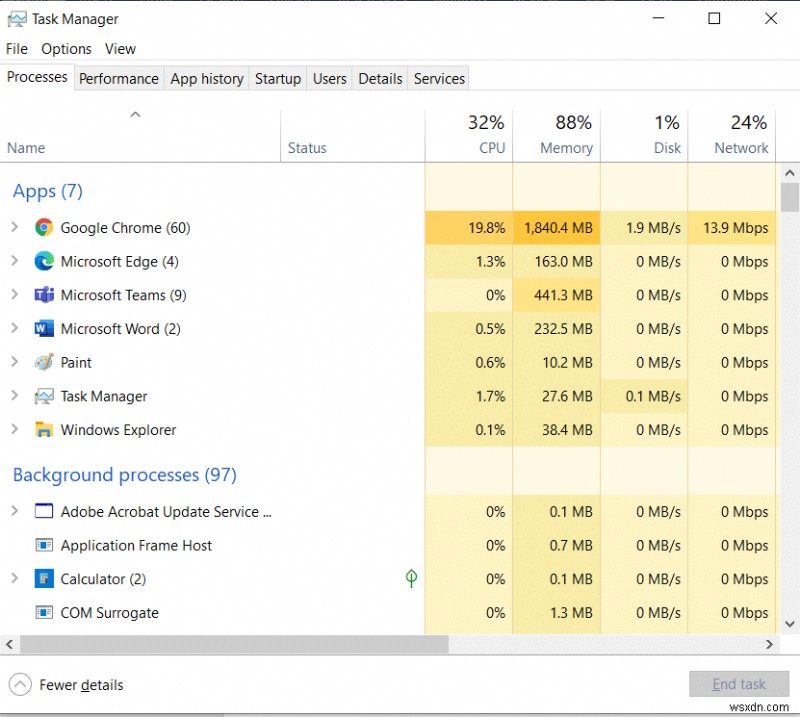Click the End task button
Image resolution: width=800 pixels, height=717 pixels.
point(739,684)
